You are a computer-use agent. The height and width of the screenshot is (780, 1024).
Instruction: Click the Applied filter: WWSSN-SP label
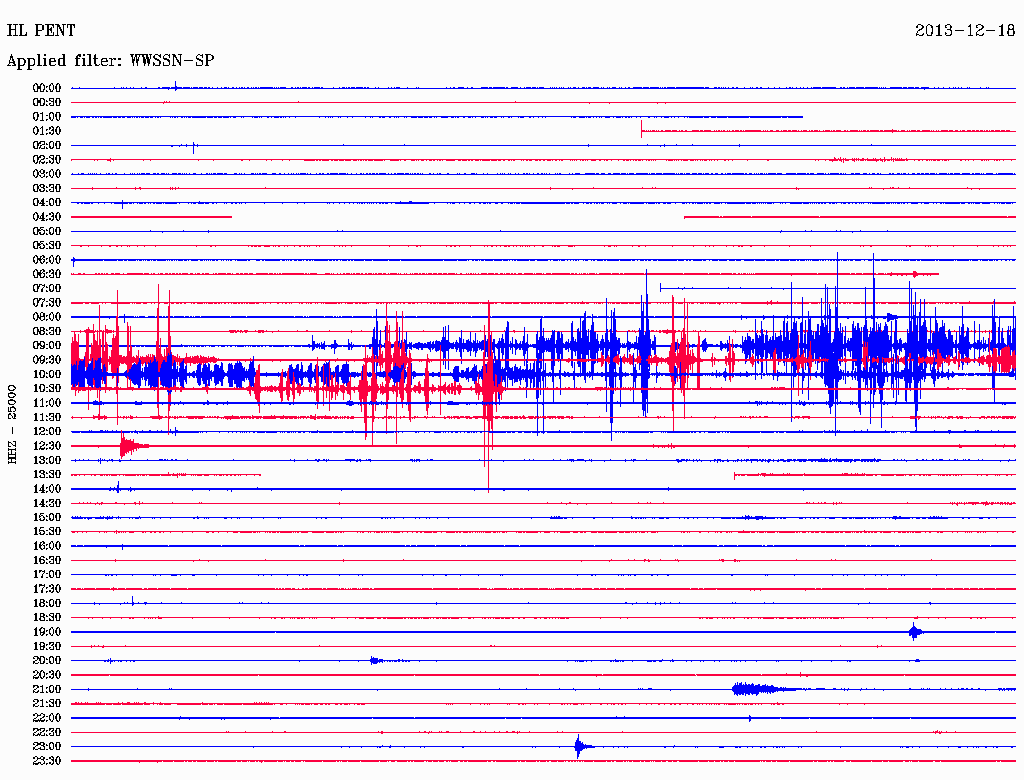pos(110,61)
